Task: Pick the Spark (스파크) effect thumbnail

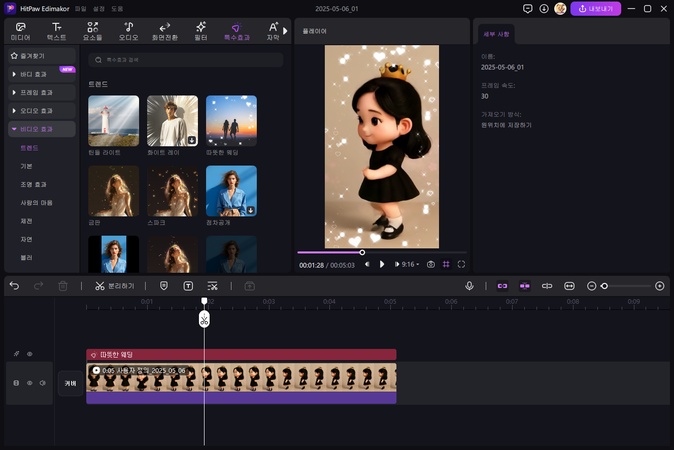Action: (x=172, y=191)
